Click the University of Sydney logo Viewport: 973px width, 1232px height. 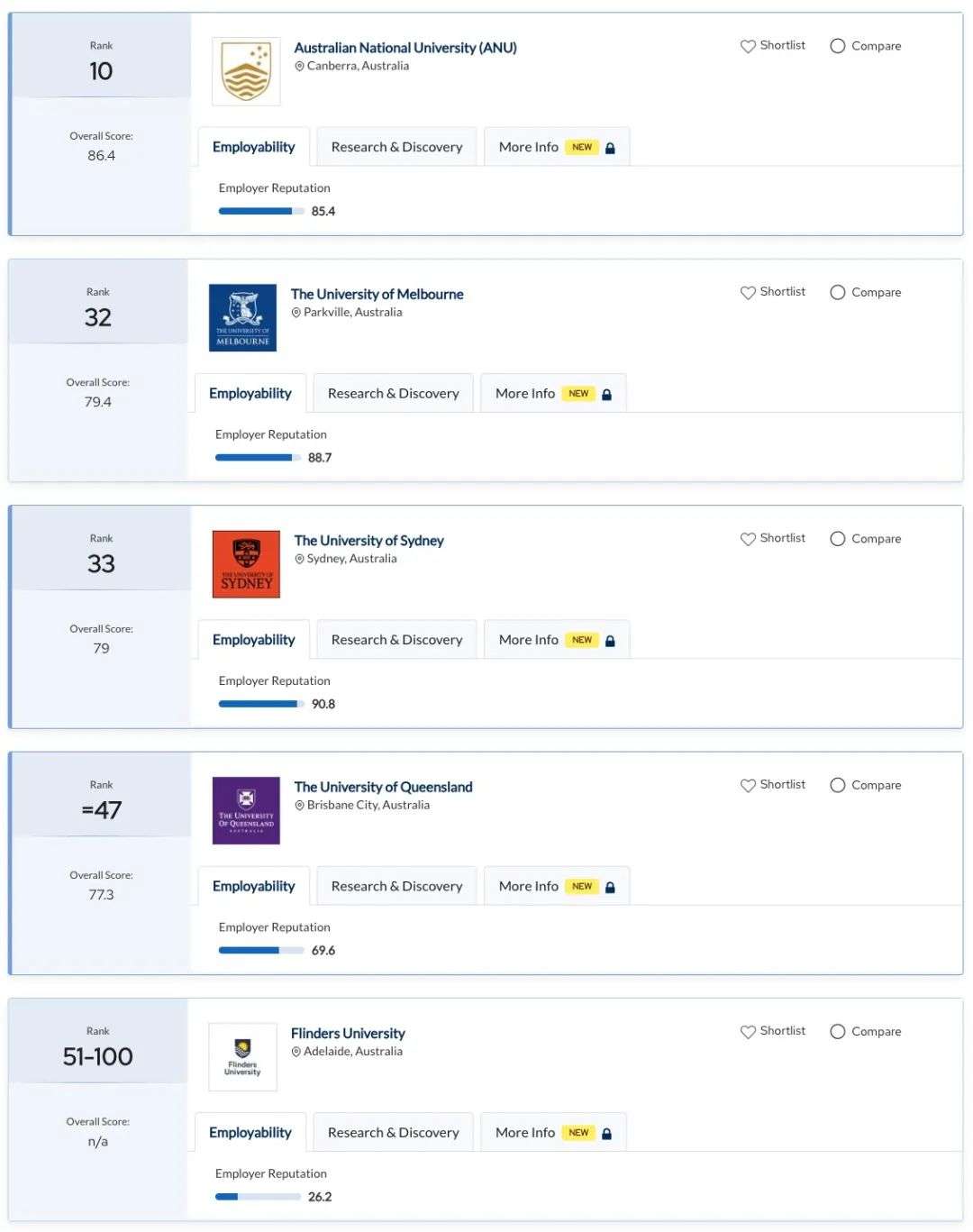(246, 564)
